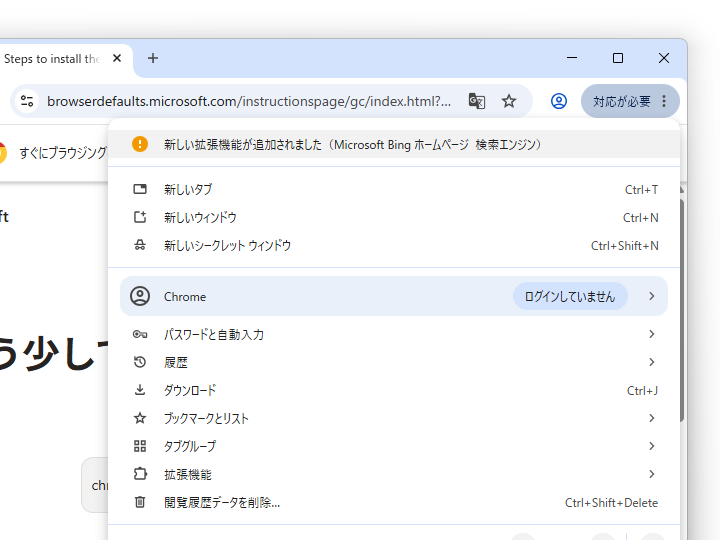Bookmark this page with the star icon

point(509,101)
